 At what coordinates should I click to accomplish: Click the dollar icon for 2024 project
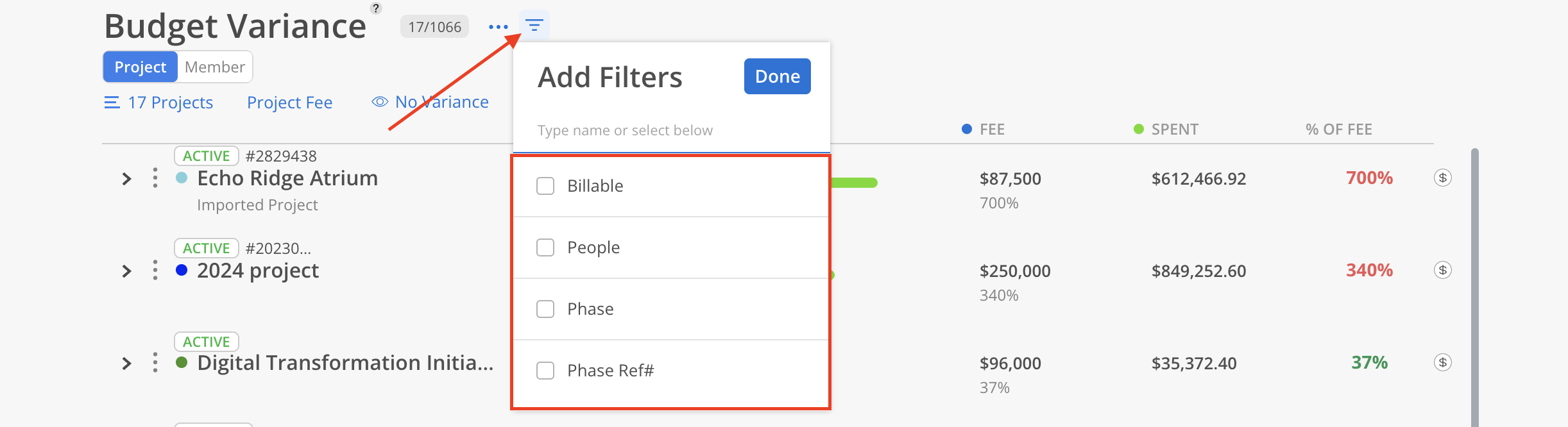(x=1442, y=270)
